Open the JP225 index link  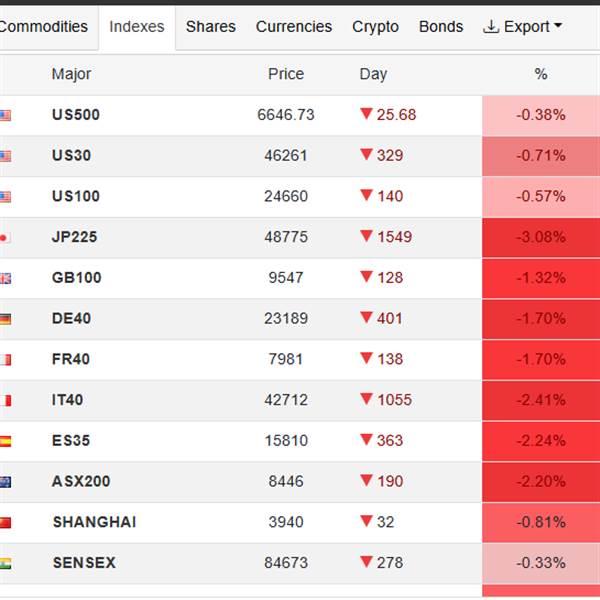(x=74, y=238)
